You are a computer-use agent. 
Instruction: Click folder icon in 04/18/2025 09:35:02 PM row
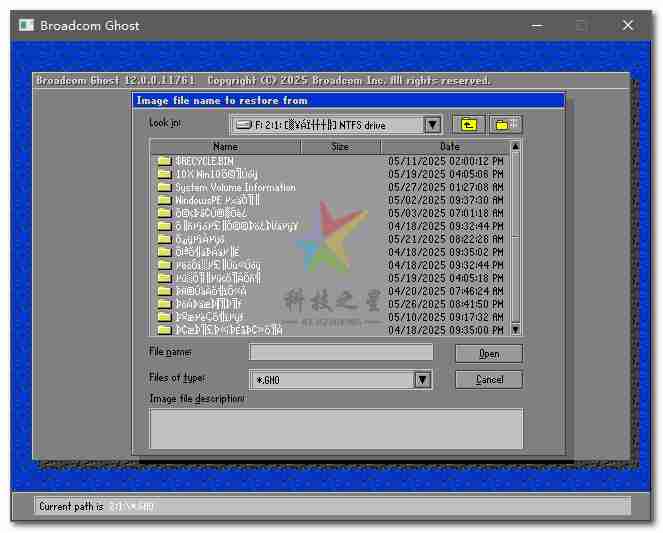(x=164, y=252)
